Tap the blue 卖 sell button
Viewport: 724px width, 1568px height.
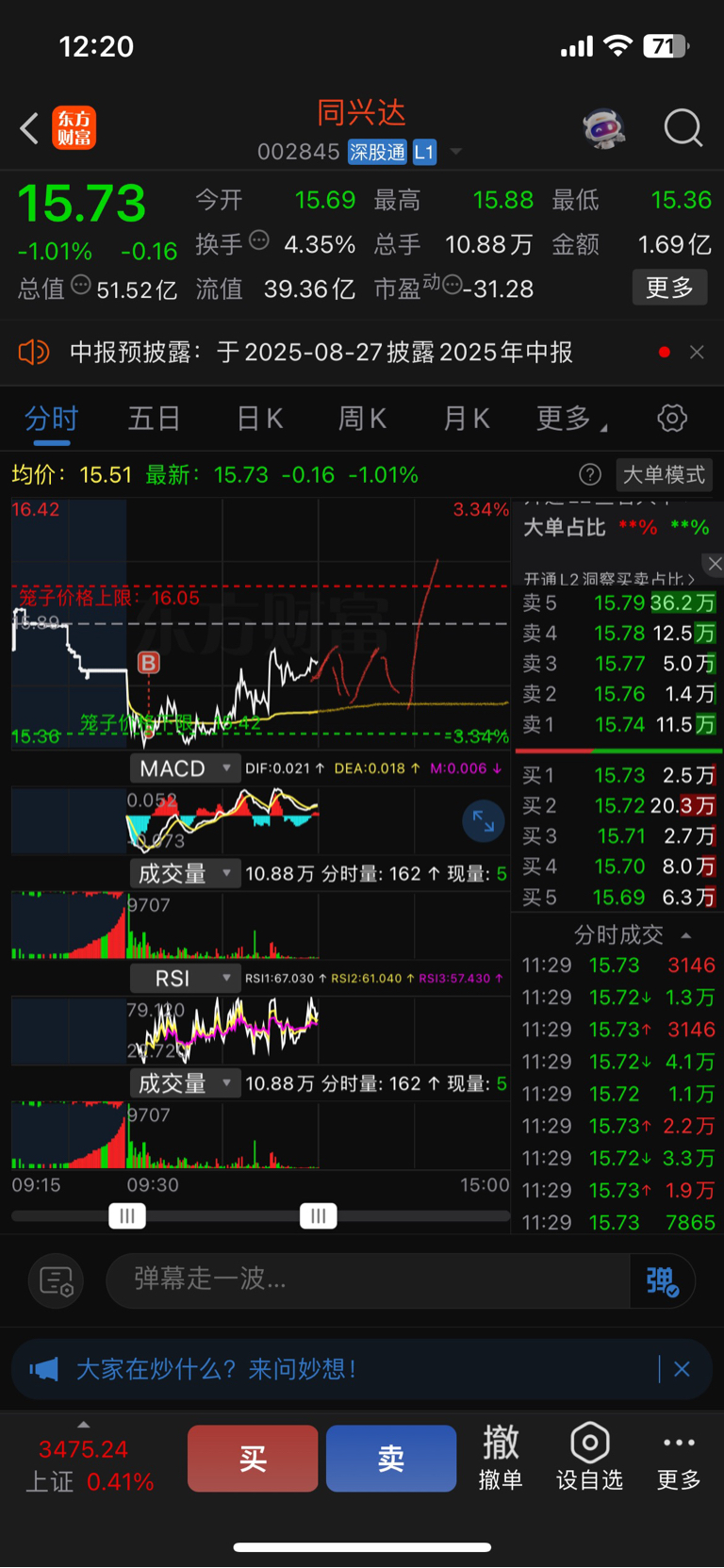[x=391, y=1459]
